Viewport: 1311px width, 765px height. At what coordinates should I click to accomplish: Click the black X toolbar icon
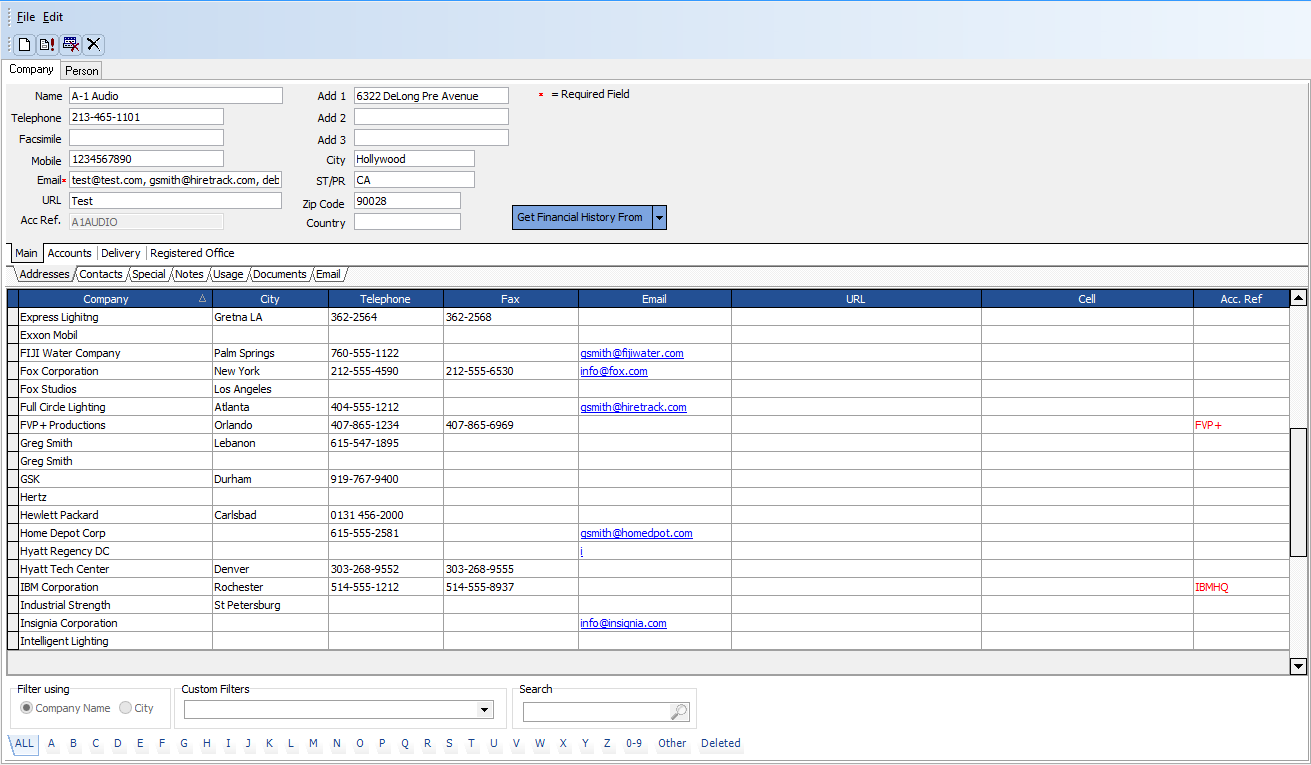click(x=93, y=44)
